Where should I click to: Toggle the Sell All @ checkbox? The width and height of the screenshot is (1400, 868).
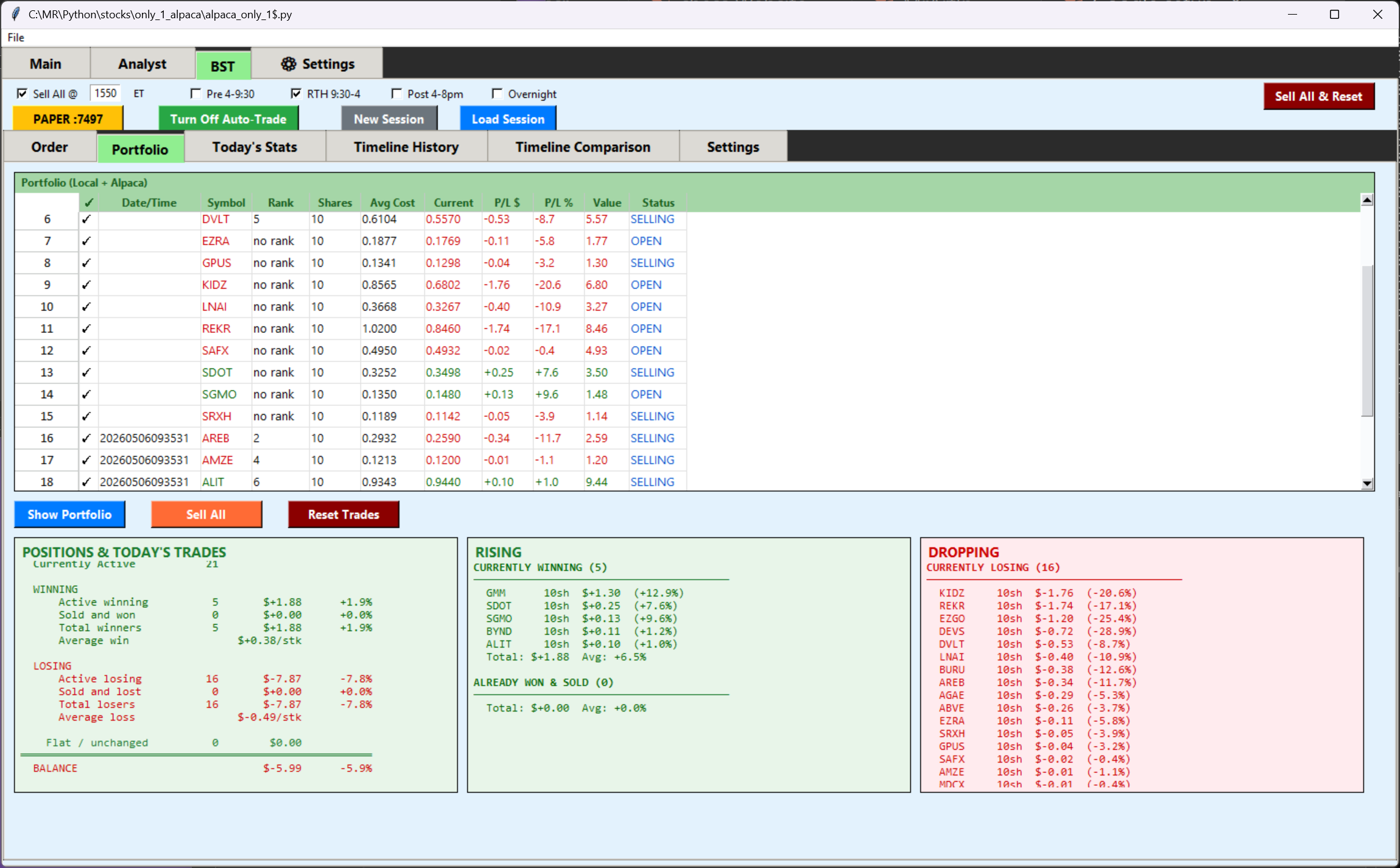(x=23, y=94)
